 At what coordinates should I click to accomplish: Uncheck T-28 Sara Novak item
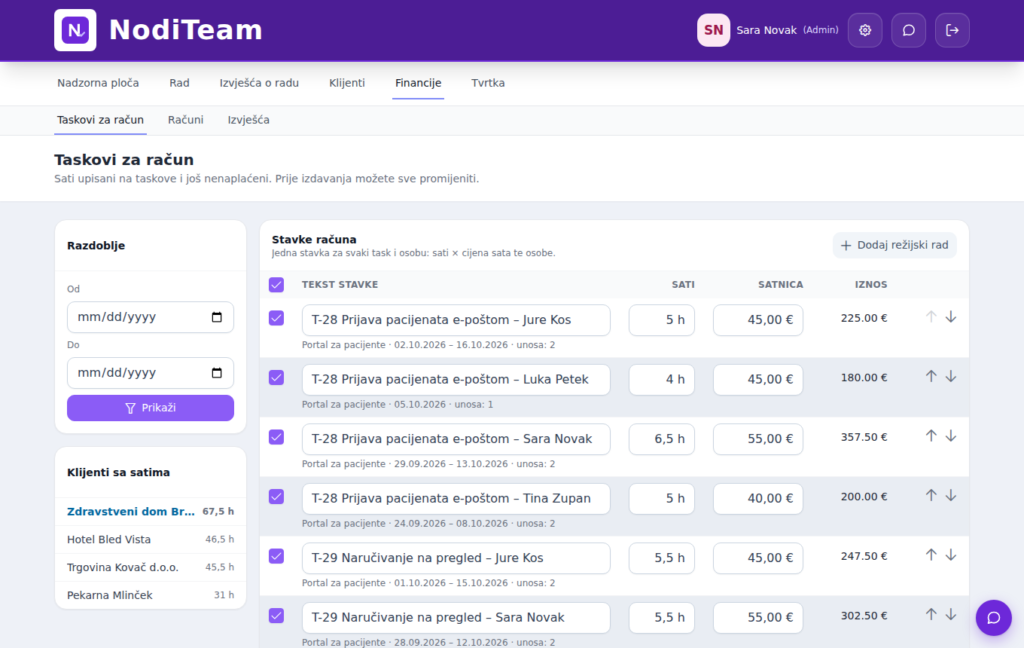coord(276,437)
